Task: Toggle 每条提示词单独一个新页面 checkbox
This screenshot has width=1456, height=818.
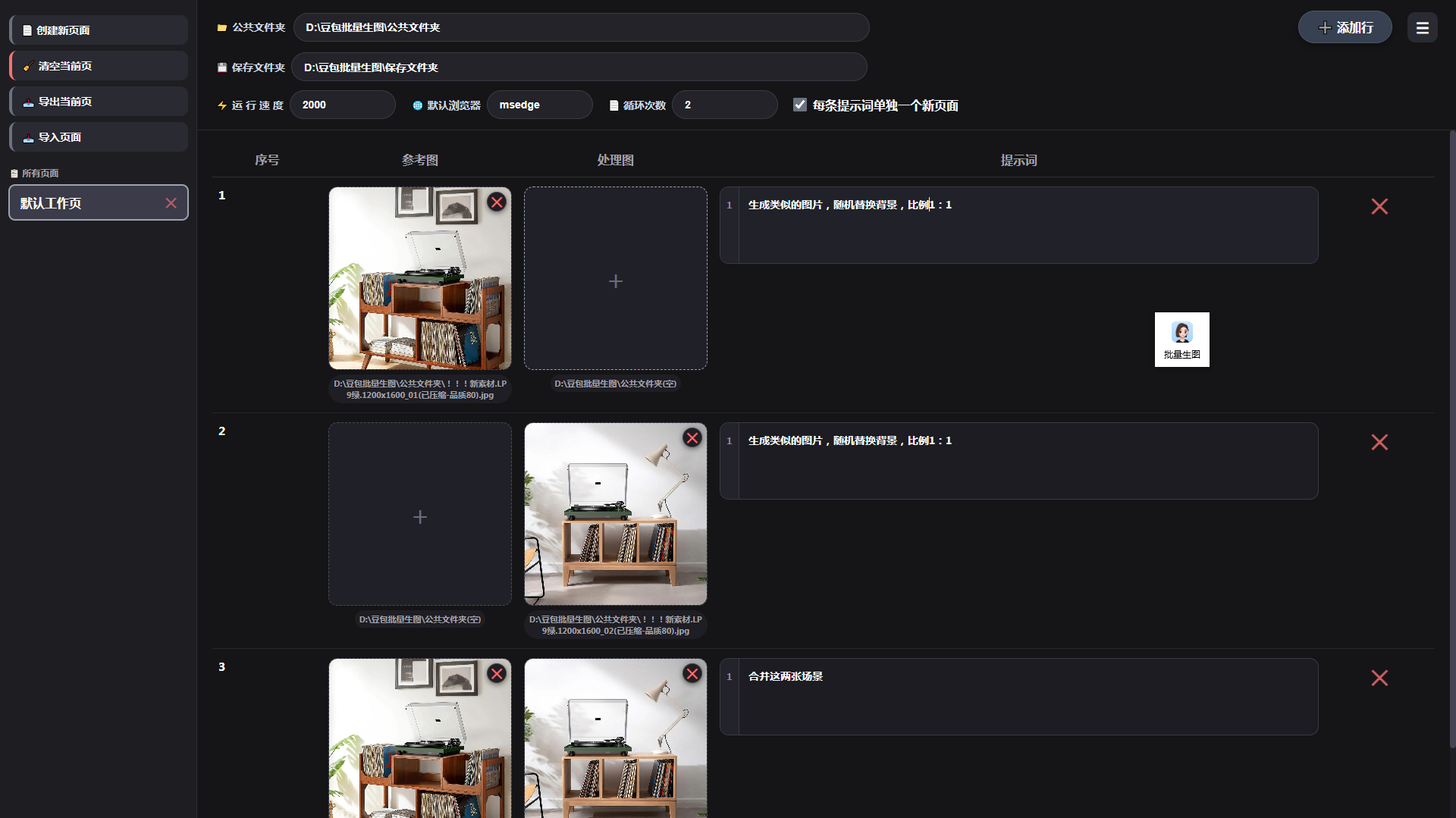Action: pos(800,105)
